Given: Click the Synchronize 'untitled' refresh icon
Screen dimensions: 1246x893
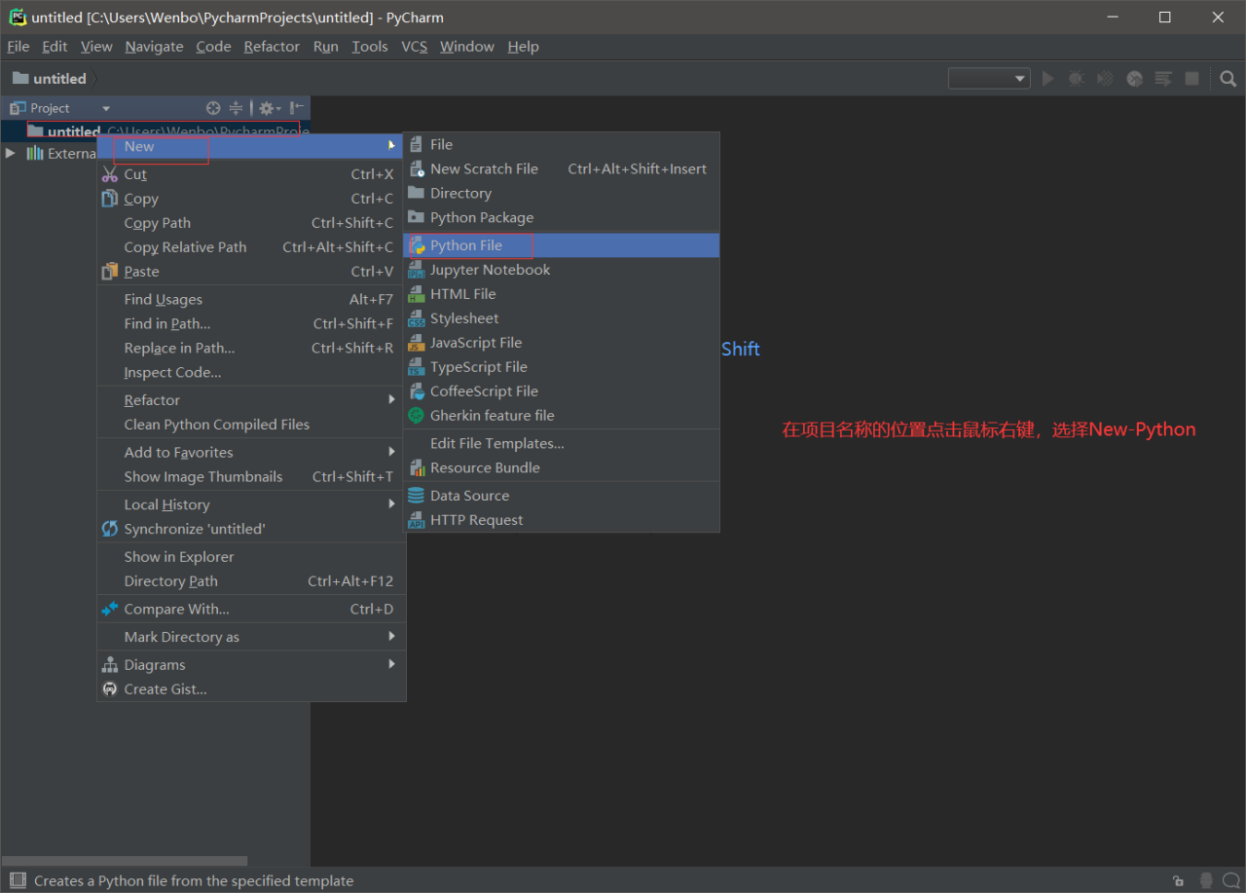Looking at the screenshot, I should [x=110, y=529].
